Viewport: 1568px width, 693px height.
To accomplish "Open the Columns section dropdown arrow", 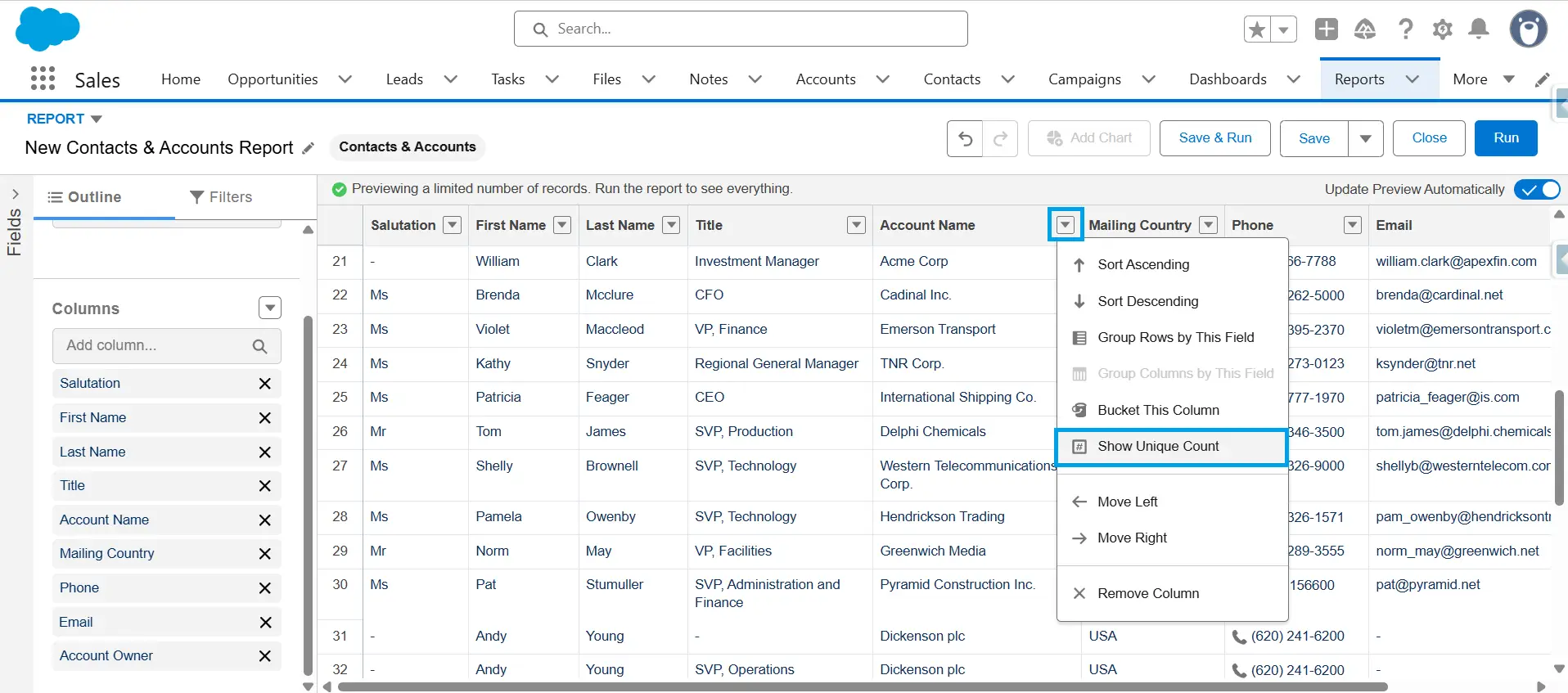I will [x=270, y=308].
